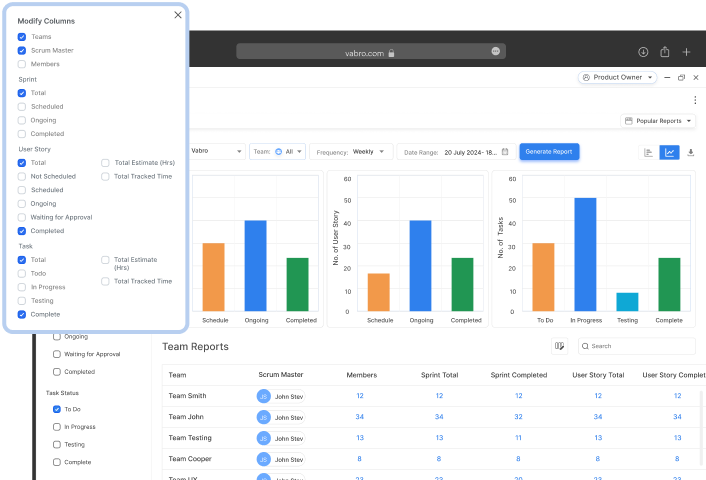Expand the Product Owner role dropdown
706x480 pixels.
[617, 77]
